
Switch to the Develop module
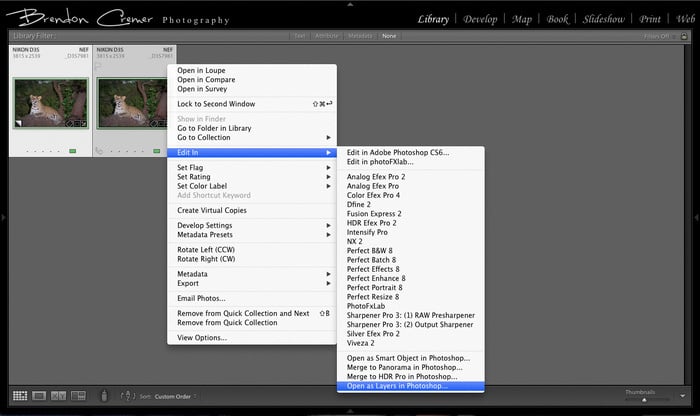click(480, 19)
